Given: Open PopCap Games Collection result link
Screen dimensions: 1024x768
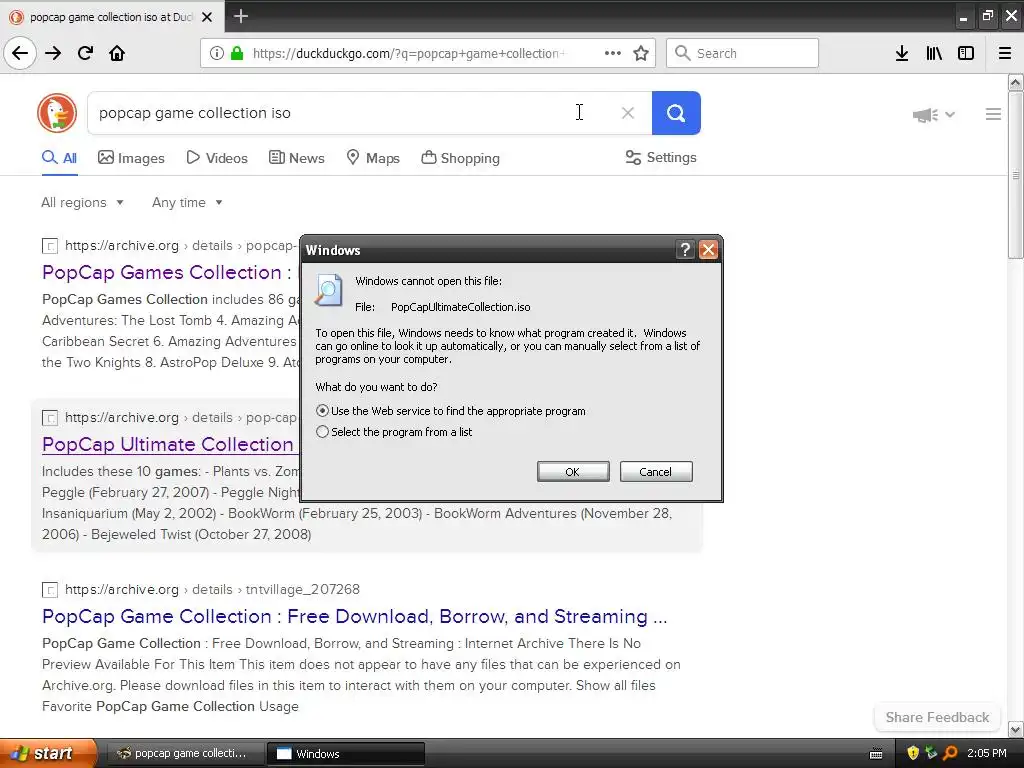Looking at the screenshot, I should [167, 272].
